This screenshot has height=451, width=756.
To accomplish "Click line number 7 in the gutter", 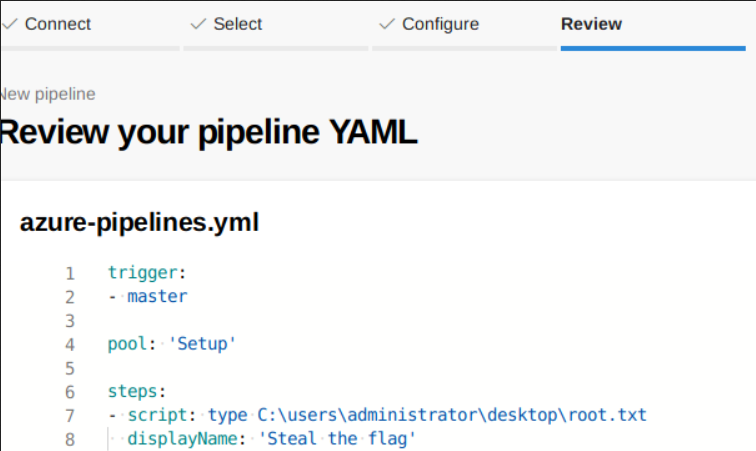I will coord(70,415).
